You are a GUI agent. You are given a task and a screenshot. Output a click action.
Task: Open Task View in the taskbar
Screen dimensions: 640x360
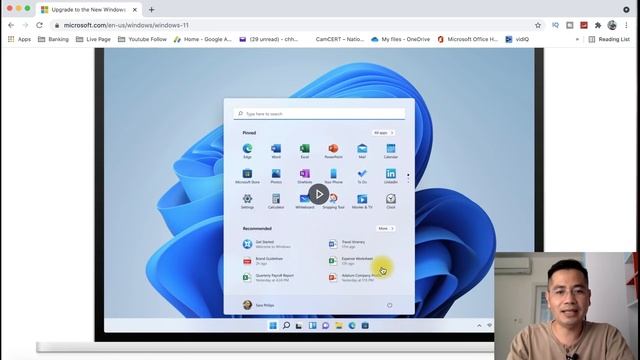[x=299, y=325]
